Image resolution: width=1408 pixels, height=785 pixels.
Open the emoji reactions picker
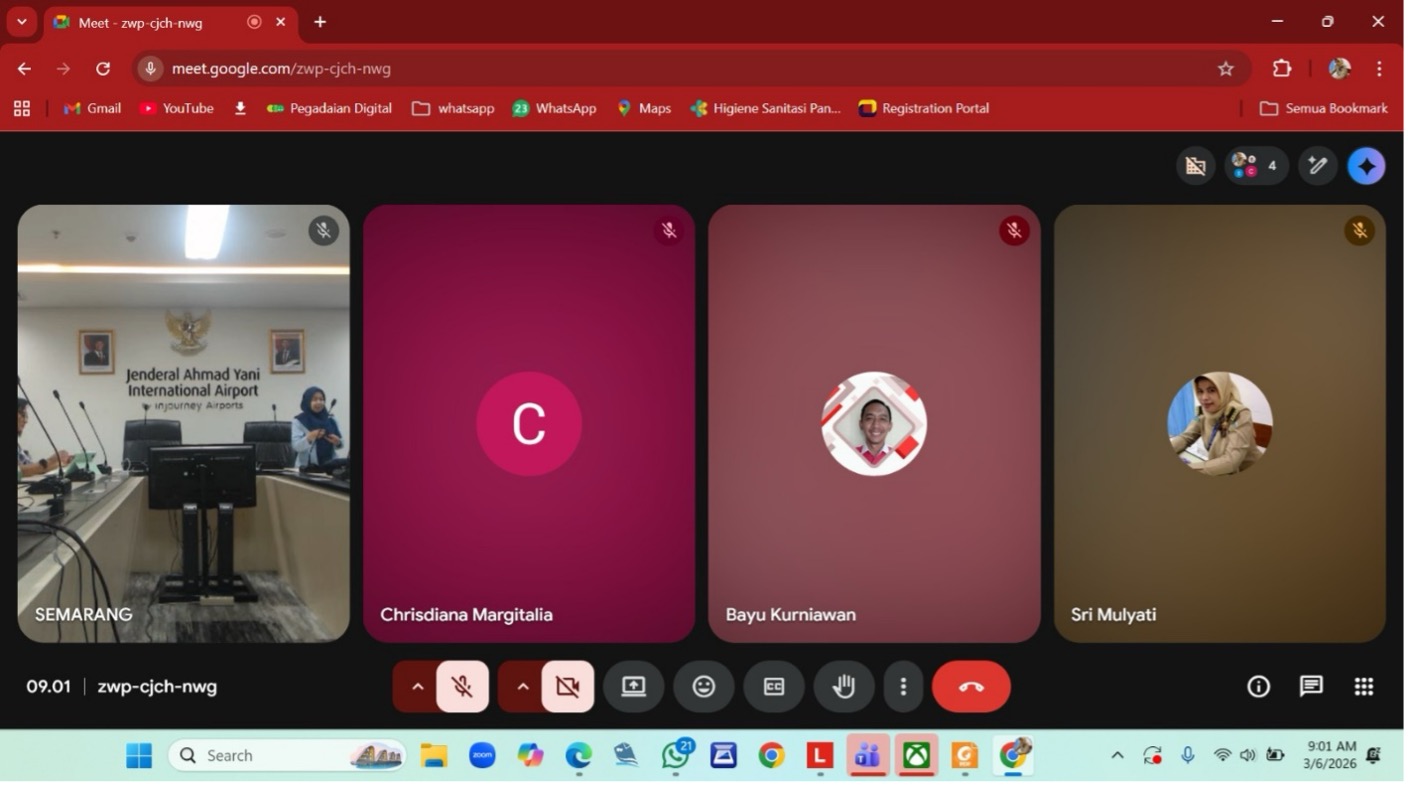point(704,687)
